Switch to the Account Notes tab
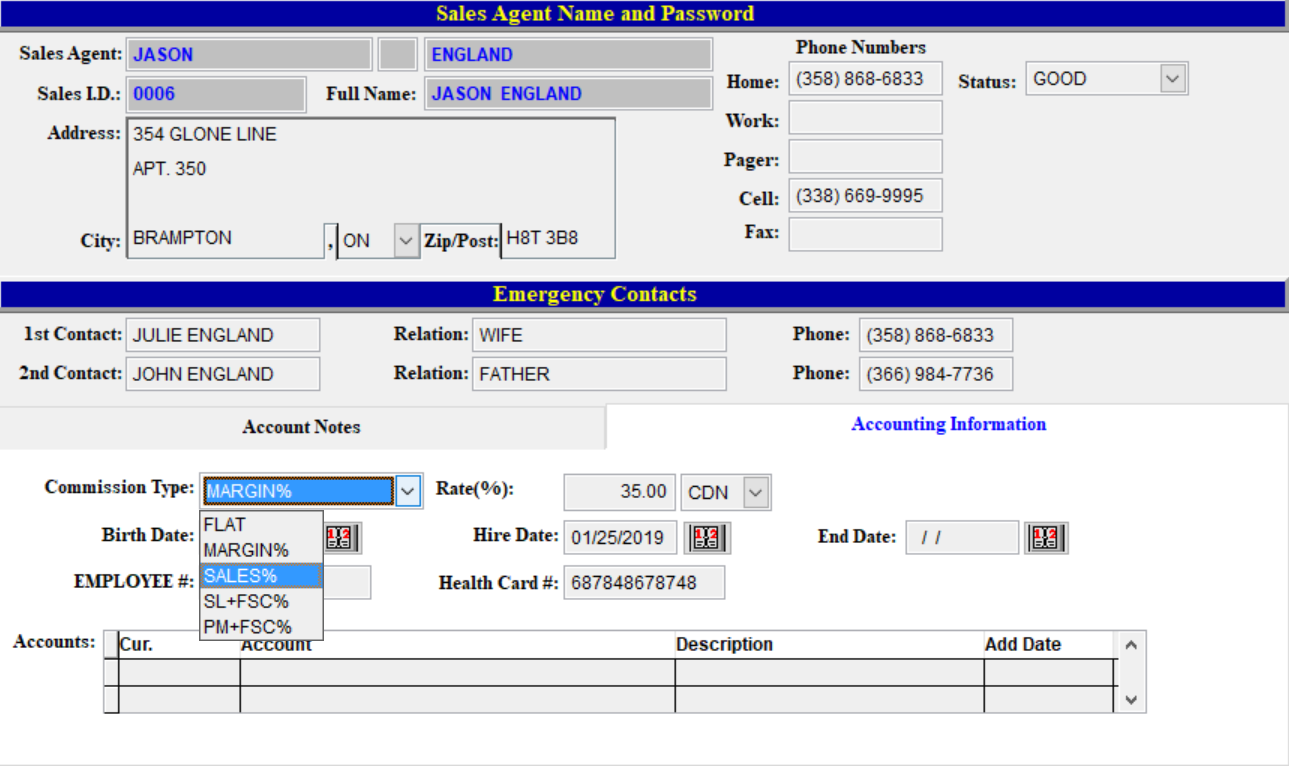This screenshot has width=1289, height=766. [302, 427]
